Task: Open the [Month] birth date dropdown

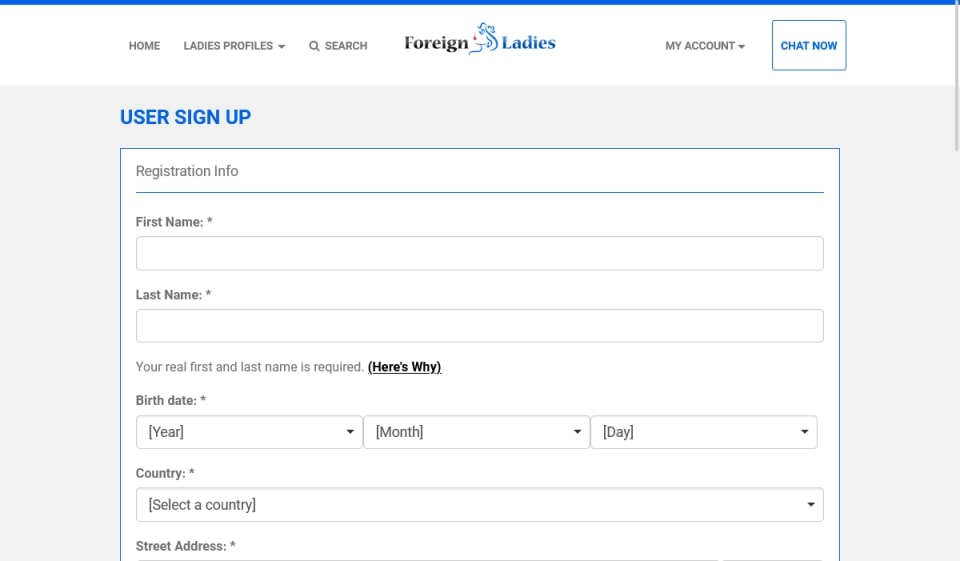Action: (x=465, y=432)
